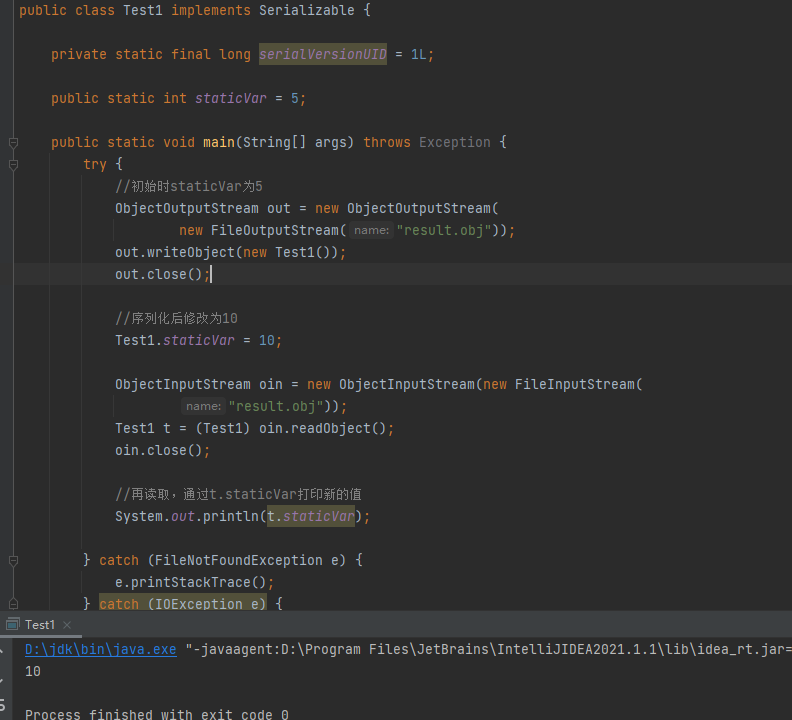Open the D:\jdk\bin\java.exe link
792x720 pixels.
[x=101, y=649]
